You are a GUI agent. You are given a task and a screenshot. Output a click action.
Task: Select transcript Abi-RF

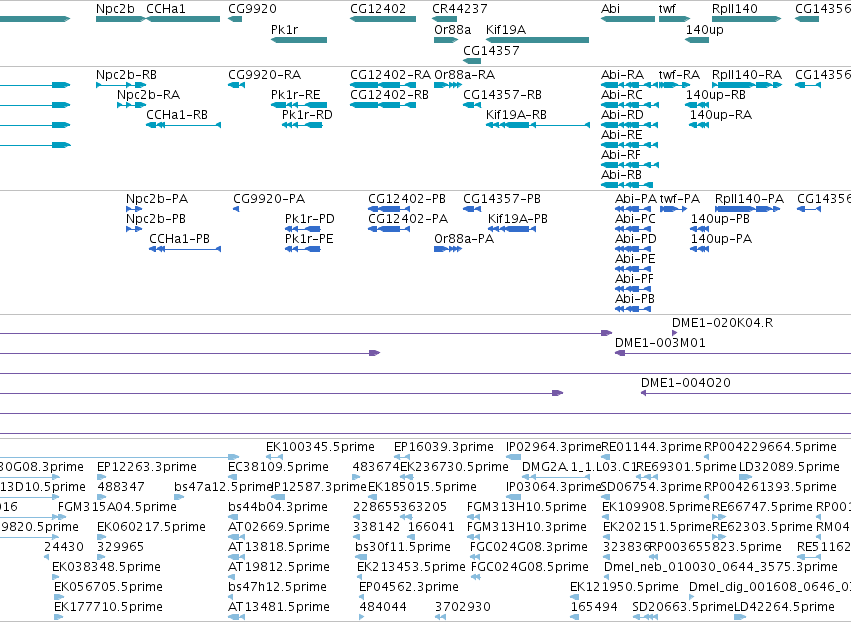click(630, 164)
